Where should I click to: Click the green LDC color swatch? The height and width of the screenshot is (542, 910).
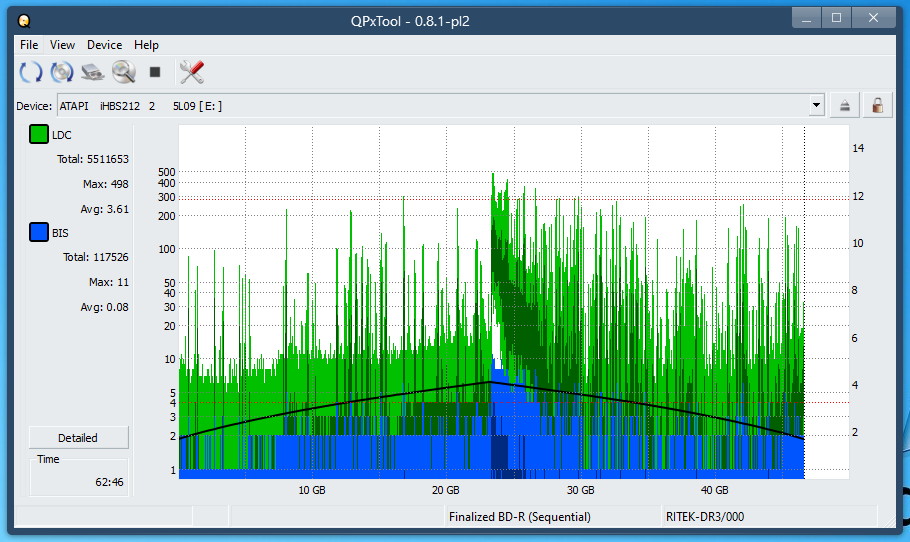(x=39, y=135)
